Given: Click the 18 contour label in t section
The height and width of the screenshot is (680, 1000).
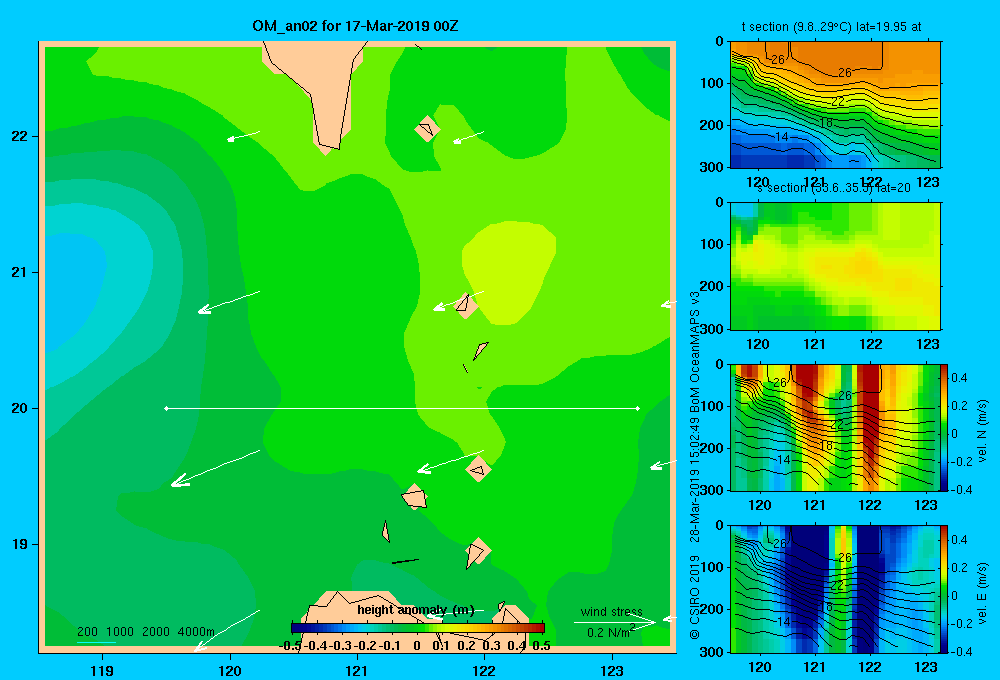Looking at the screenshot, I should pos(826,122).
